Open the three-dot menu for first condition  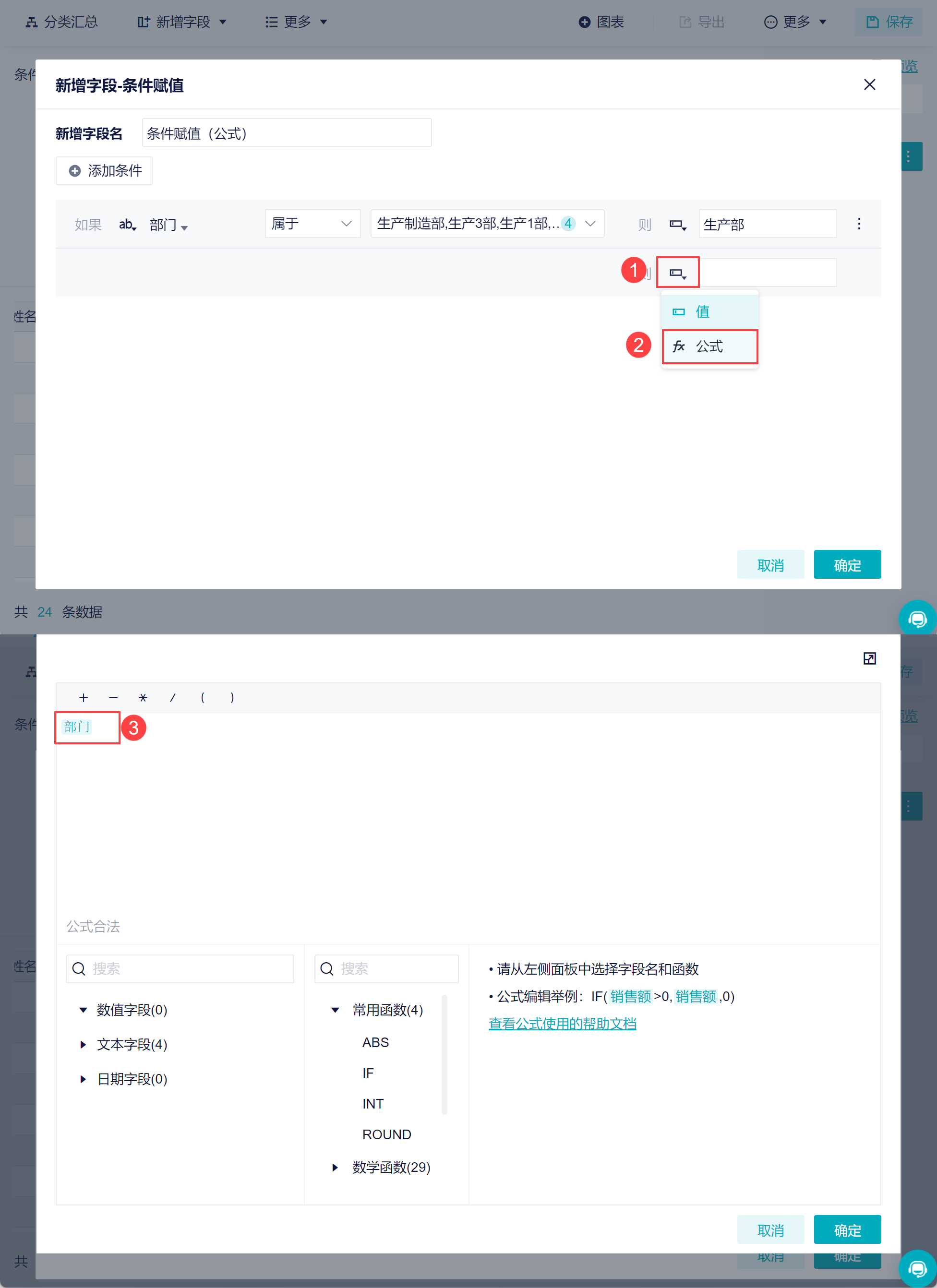(x=859, y=224)
